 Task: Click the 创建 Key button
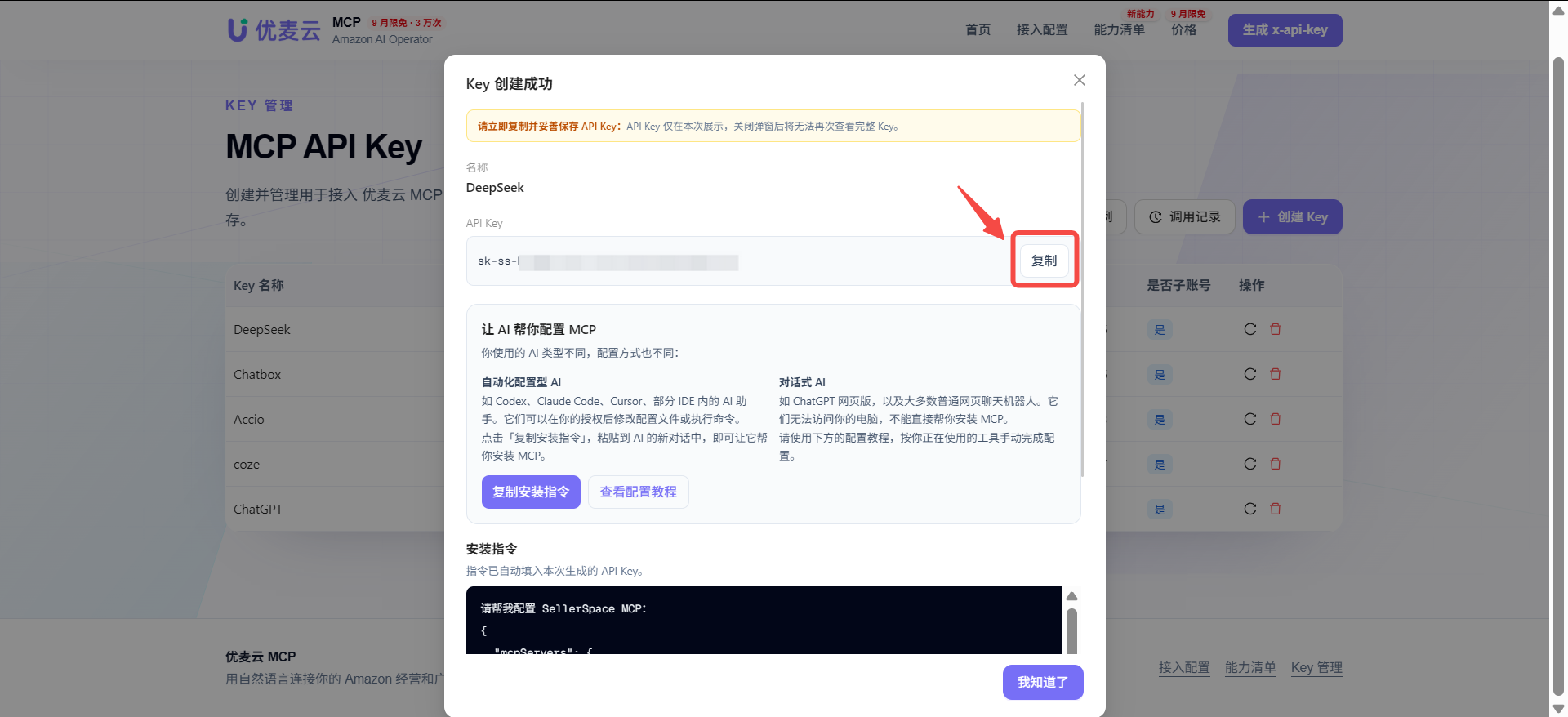point(1293,217)
